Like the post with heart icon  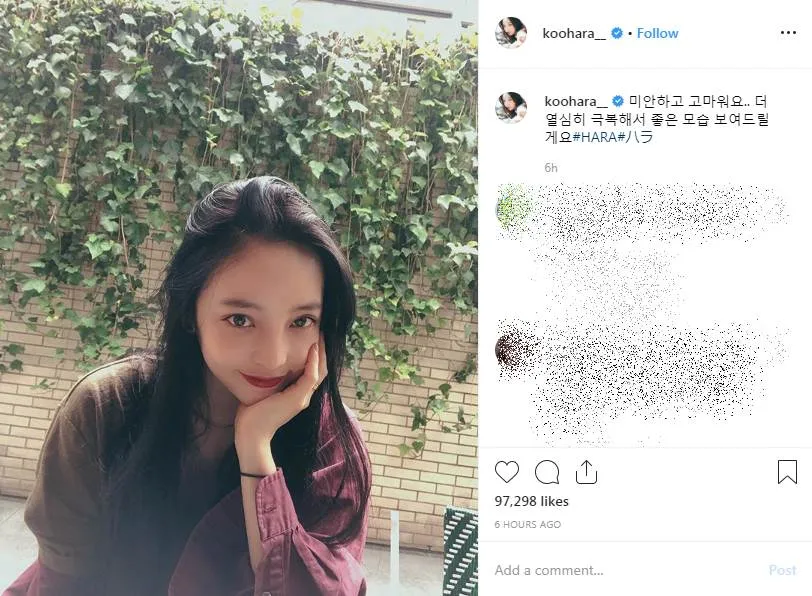click(506, 472)
